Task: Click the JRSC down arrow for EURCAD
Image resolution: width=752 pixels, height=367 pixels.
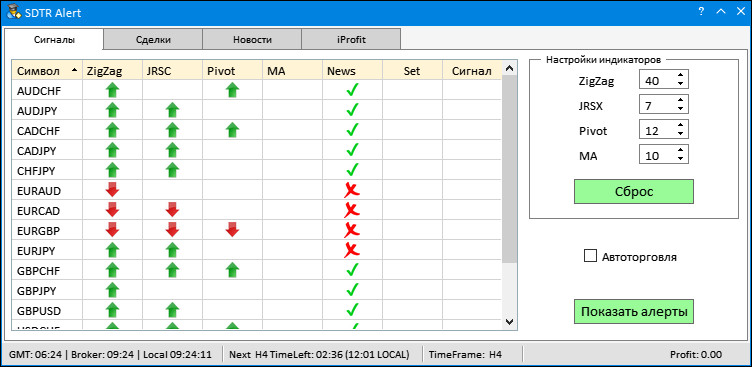Action: 172,210
